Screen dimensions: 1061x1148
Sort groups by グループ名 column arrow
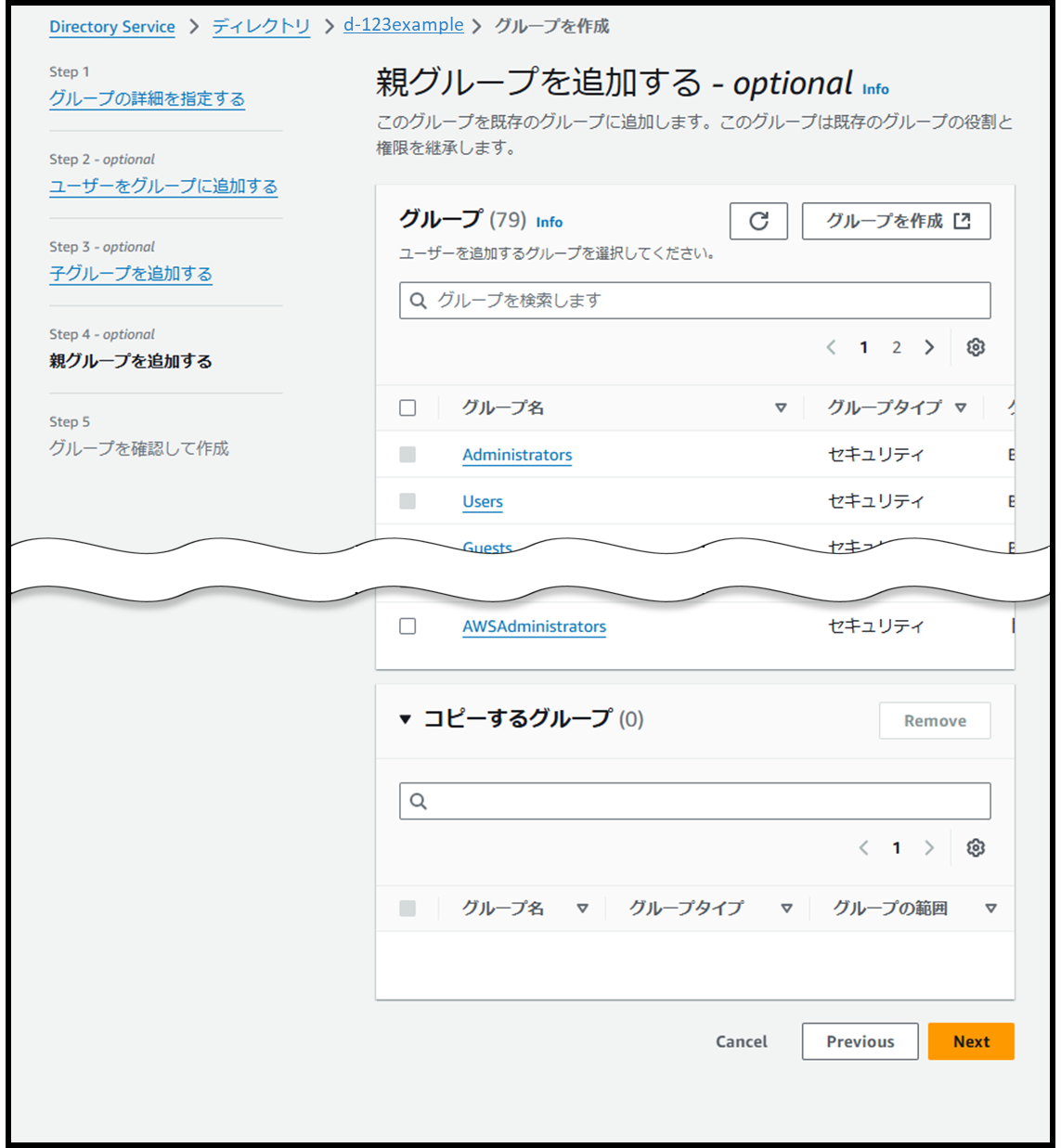(x=781, y=407)
